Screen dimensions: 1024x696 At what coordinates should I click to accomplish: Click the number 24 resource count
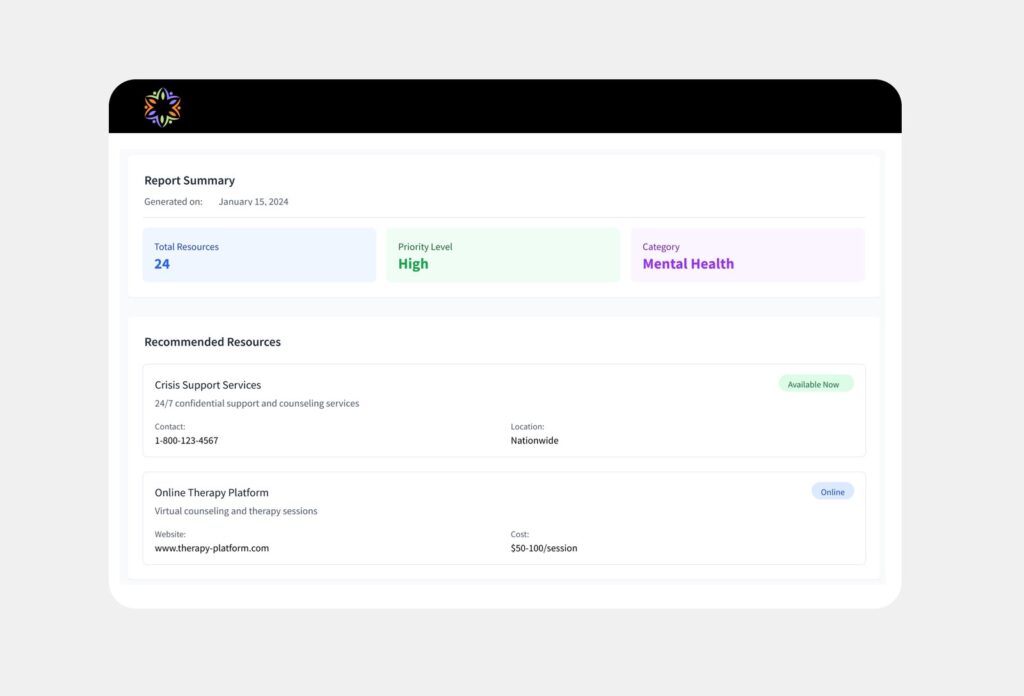[162, 264]
